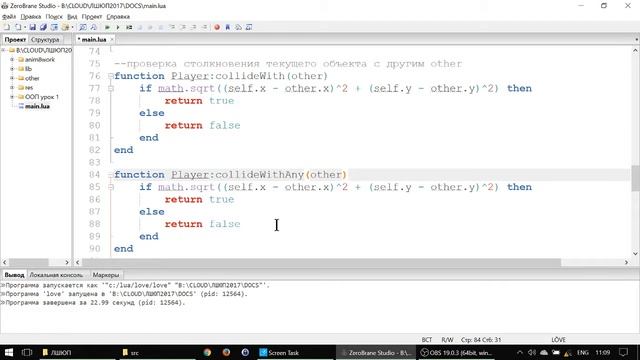Switch to the Структура tab
Image resolution: width=640 pixels, height=360 pixels.
[45, 40]
